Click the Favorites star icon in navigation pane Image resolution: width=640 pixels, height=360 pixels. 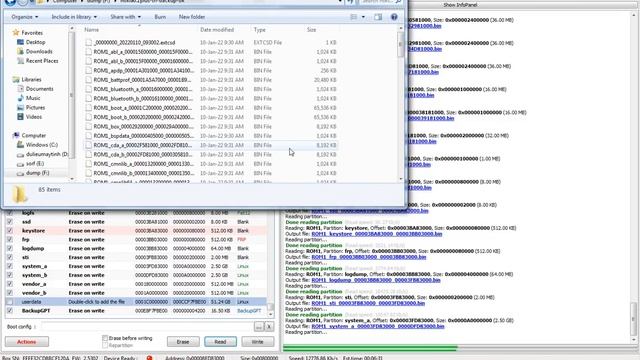[16, 33]
